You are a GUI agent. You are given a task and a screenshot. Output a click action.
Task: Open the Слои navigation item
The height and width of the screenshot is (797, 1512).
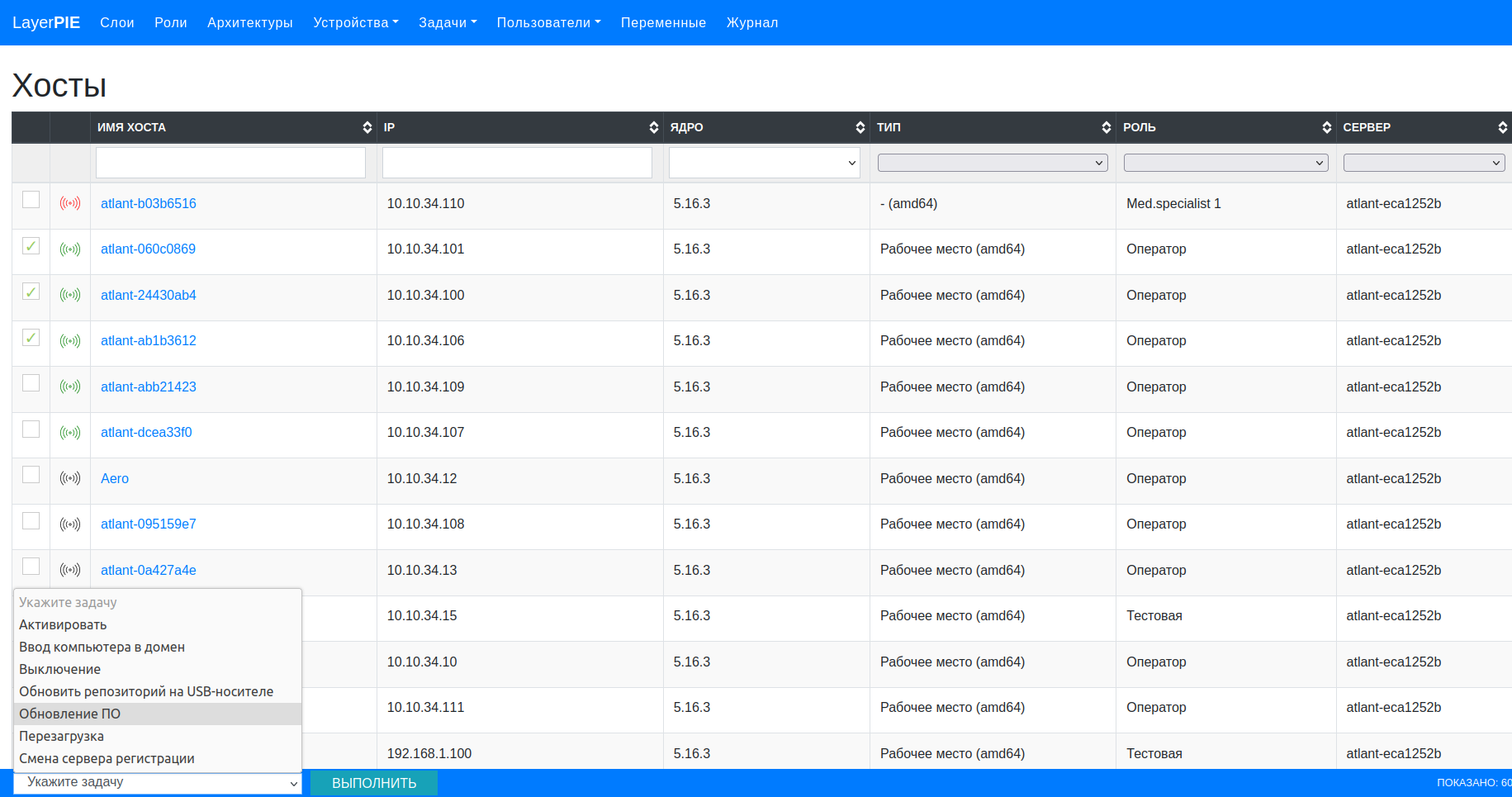(x=117, y=22)
